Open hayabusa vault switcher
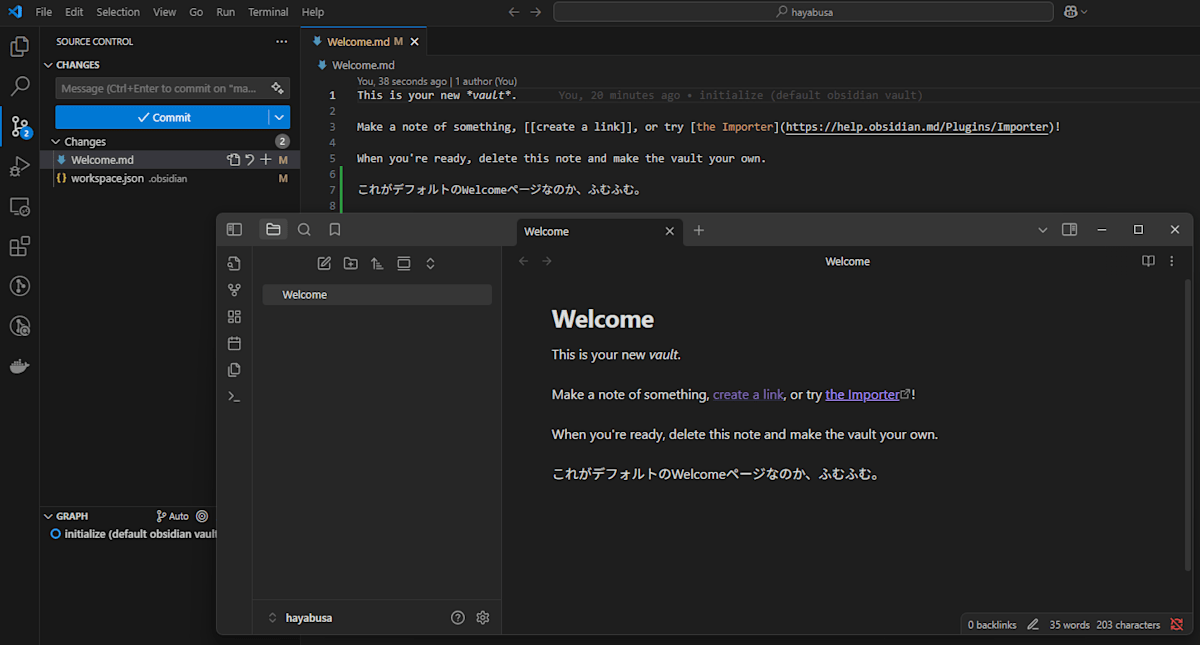The height and width of the screenshot is (645, 1200). (x=300, y=618)
